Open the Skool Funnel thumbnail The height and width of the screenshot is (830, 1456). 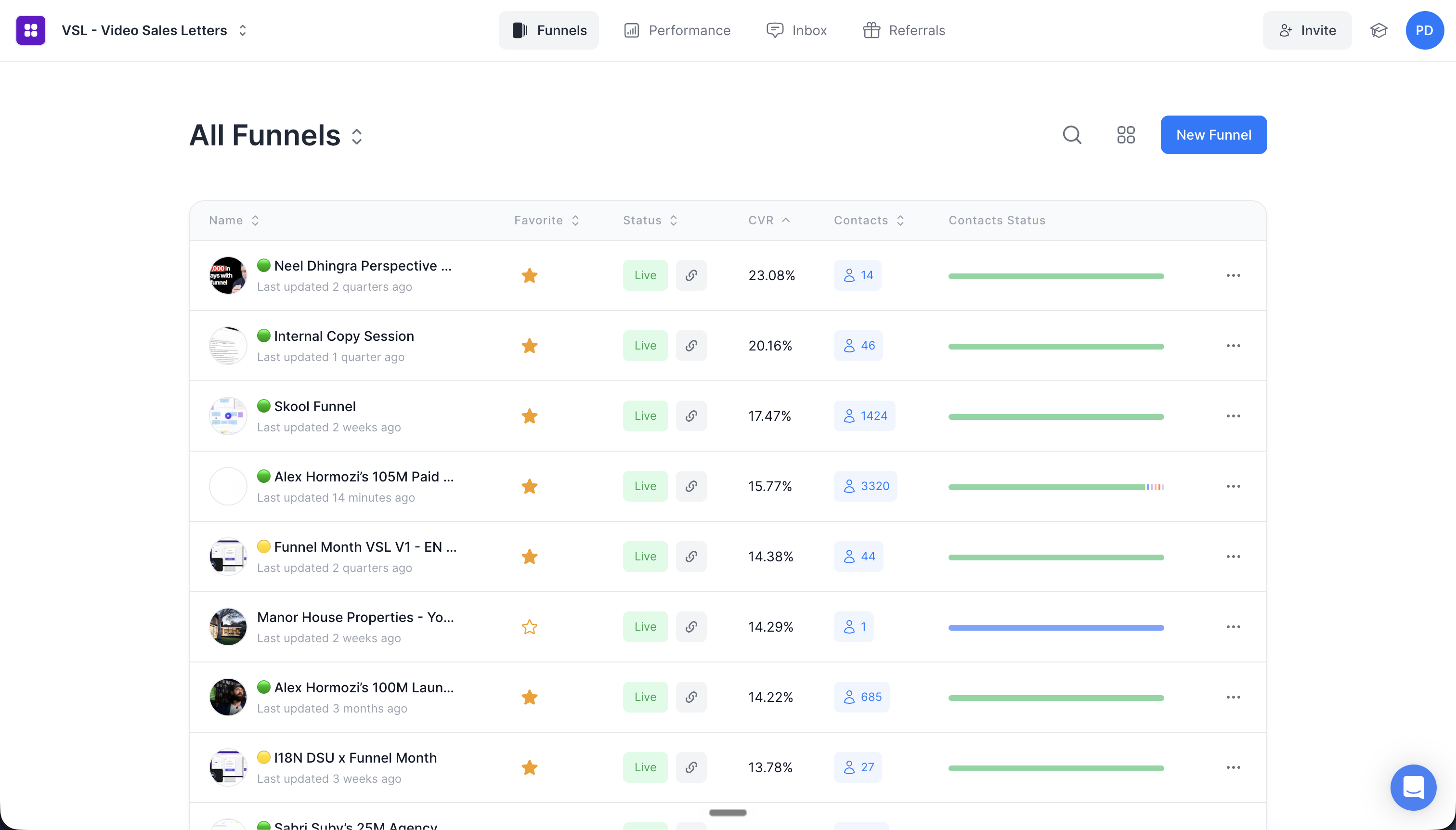click(x=228, y=415)
